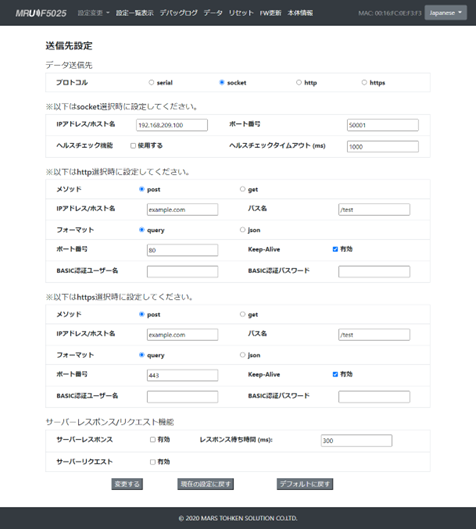Select json format in the https section
Viewport: 476px width, 529px height.
(242, 355)
